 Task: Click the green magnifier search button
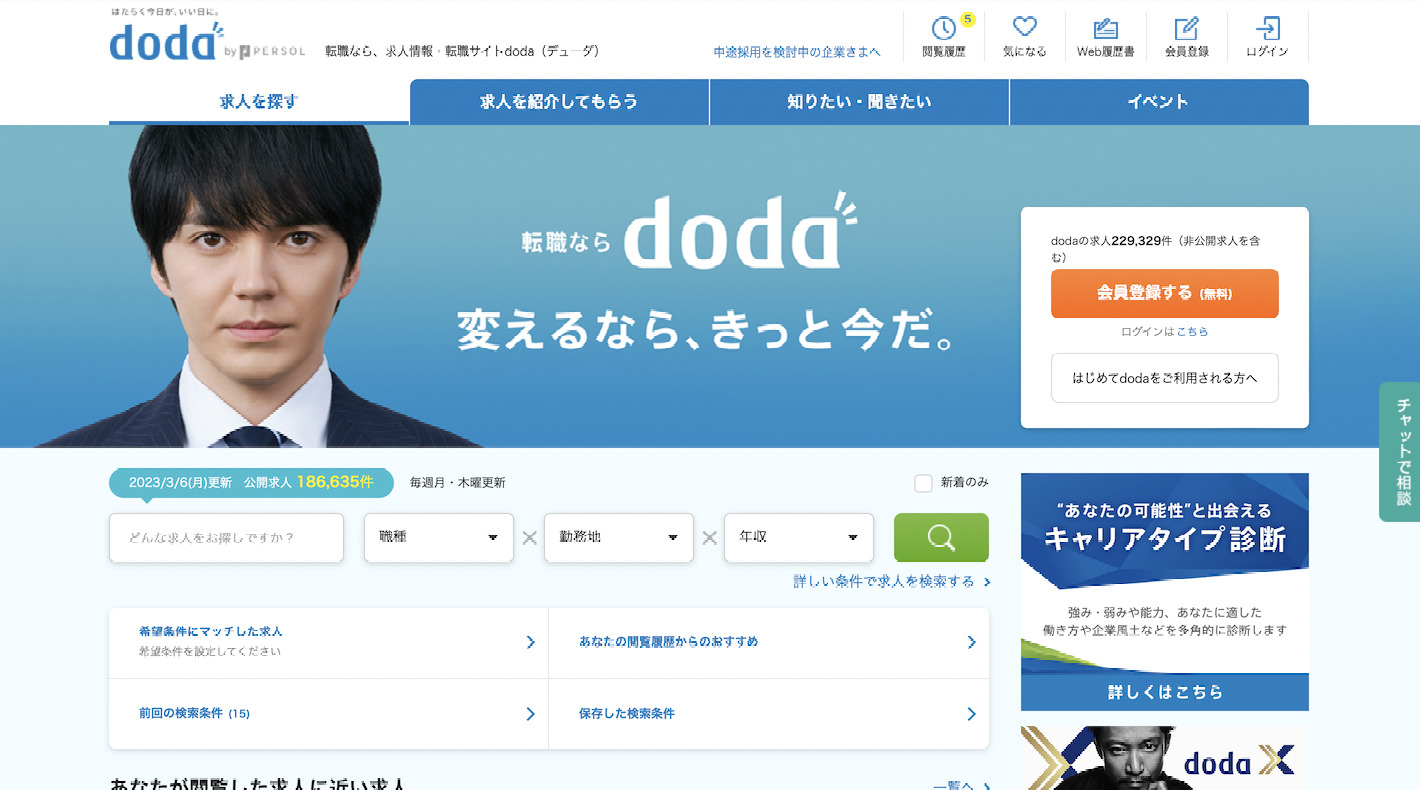[x=941, y=538]
